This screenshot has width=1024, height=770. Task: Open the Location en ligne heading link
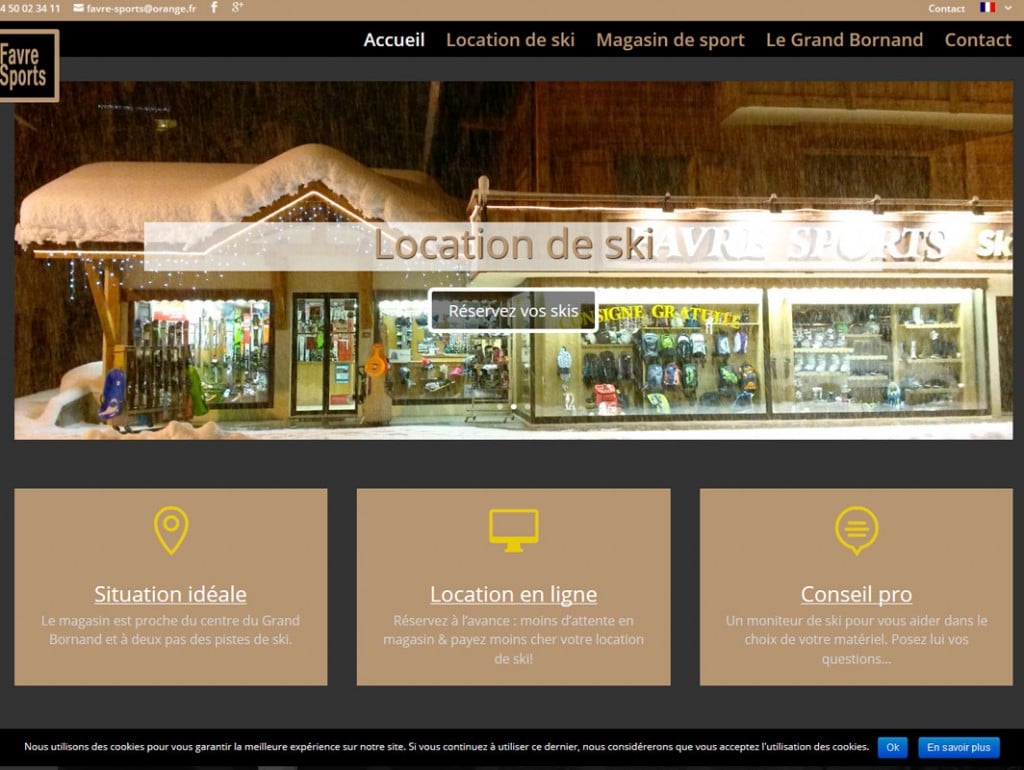tap(513, 594)
